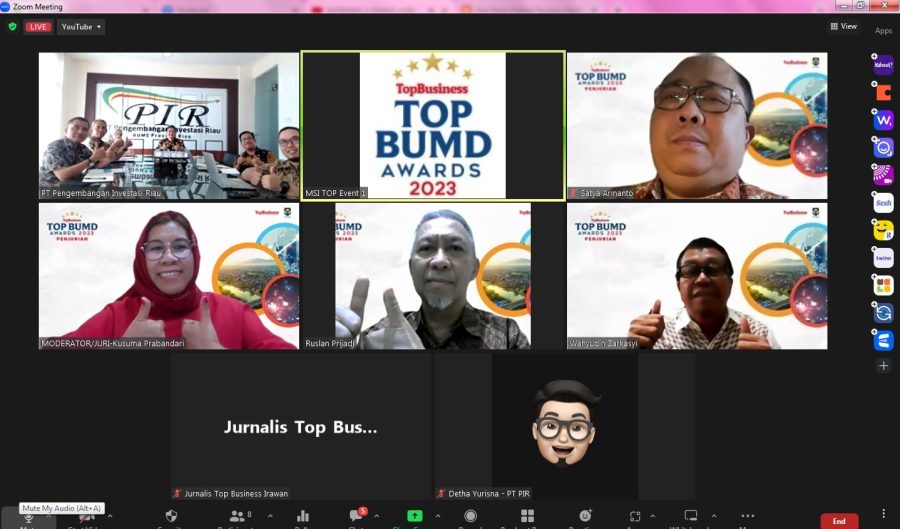Open the Participants panel icon
Viewport: 900px width, 529px height.
236,516
